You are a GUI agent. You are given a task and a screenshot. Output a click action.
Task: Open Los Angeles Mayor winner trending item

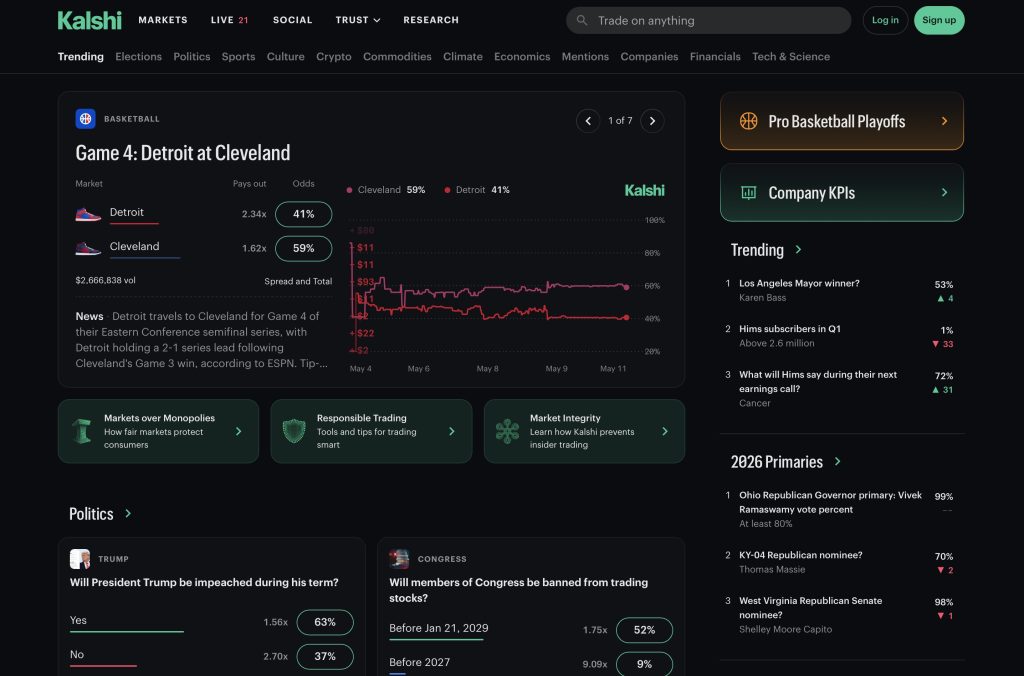[841, 290]
